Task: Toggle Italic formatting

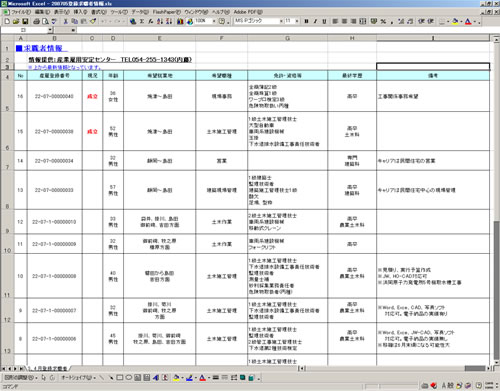Action: 315,21
